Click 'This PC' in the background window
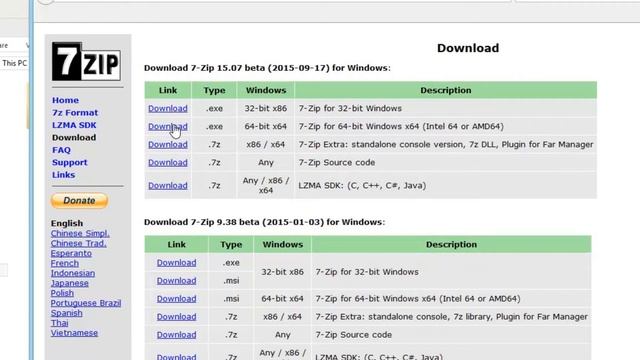Image resolution: width=640 pixels, height=360 pixels. coord(15,63)
